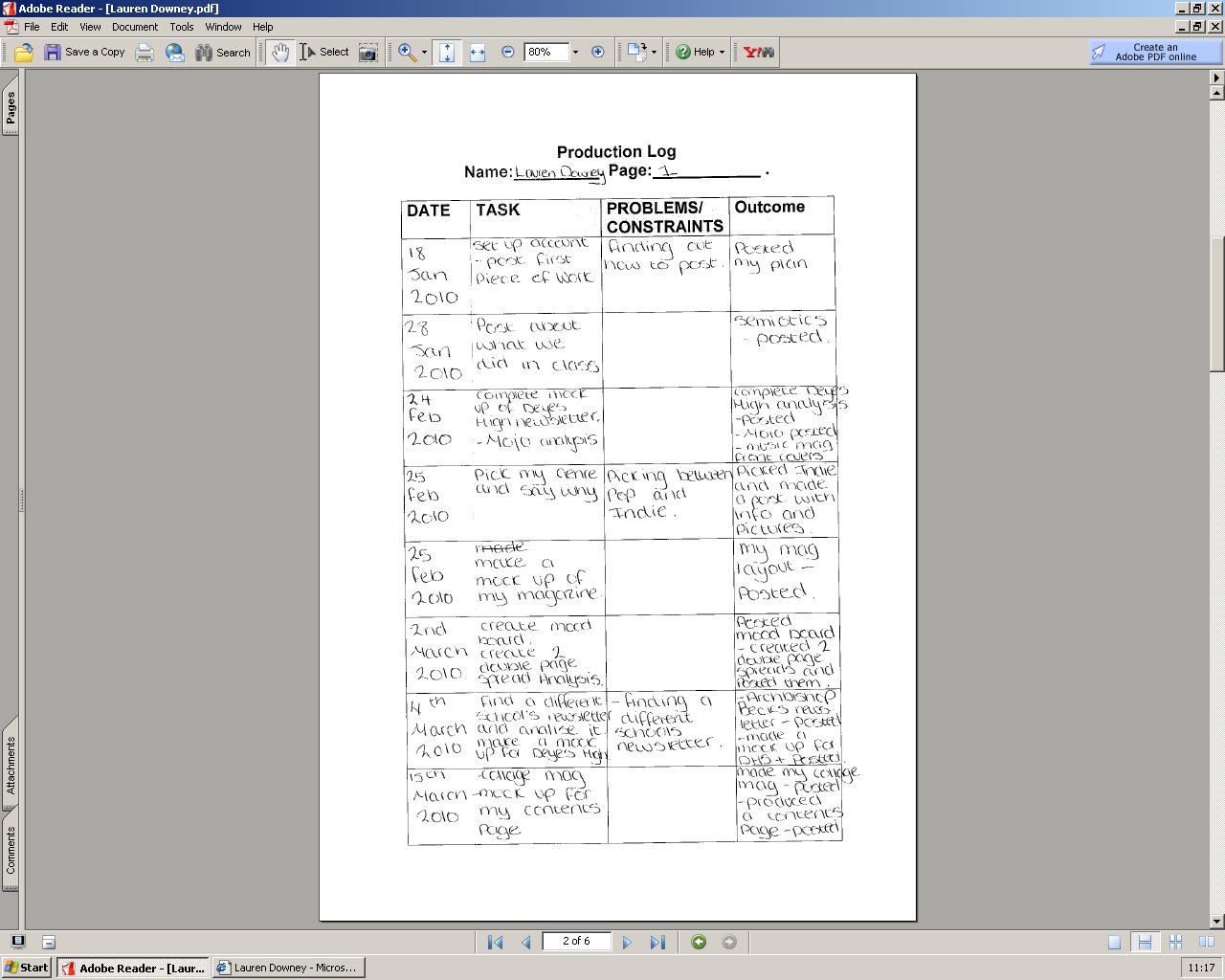Fit the page width with the arrows icon

tap(477, 52)
